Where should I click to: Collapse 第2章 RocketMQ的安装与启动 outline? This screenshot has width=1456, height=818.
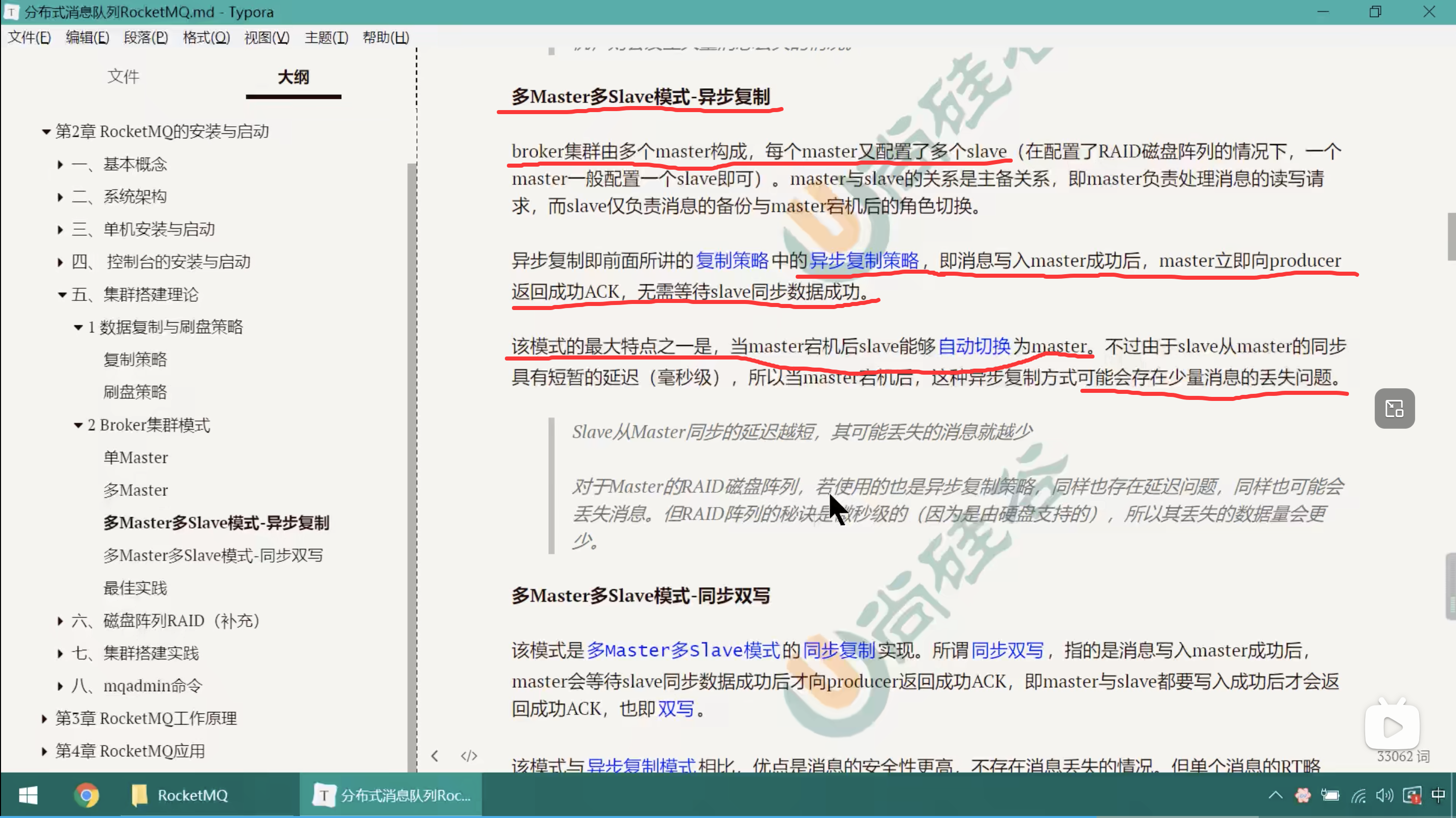[x=46, y=132]
